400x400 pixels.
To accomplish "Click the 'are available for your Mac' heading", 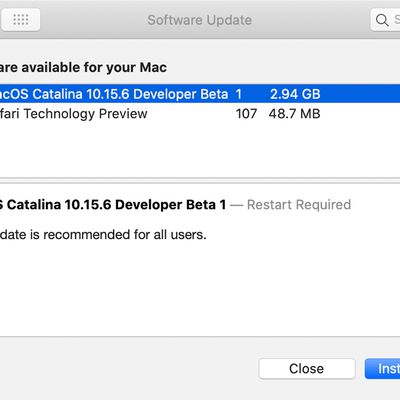I will (83, 68).
